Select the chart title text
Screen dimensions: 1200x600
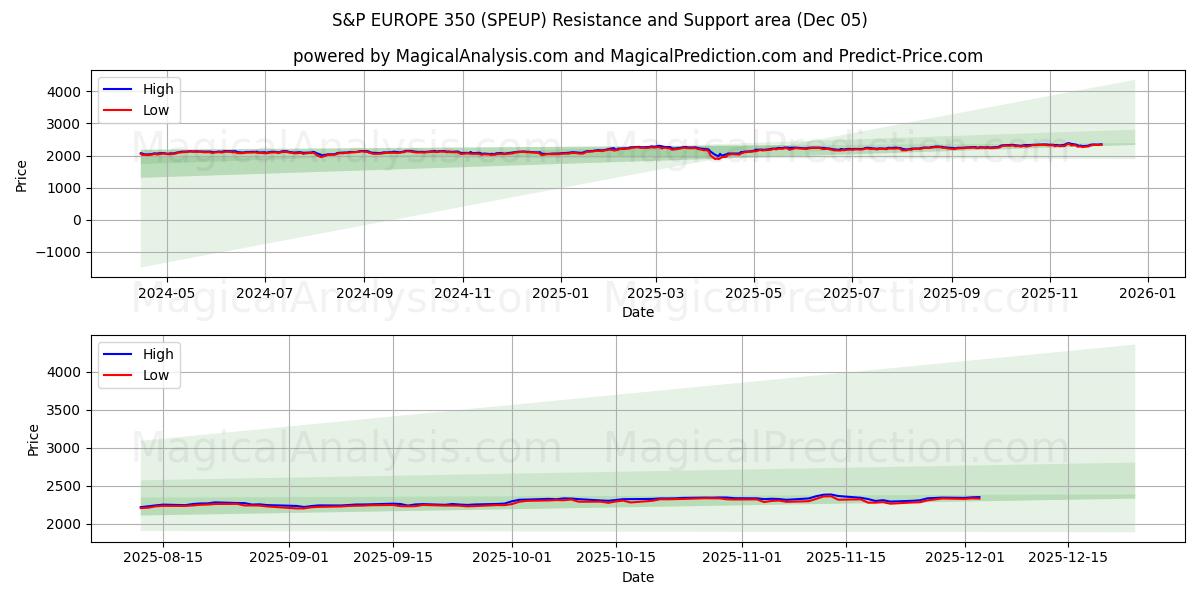[600, 19]
